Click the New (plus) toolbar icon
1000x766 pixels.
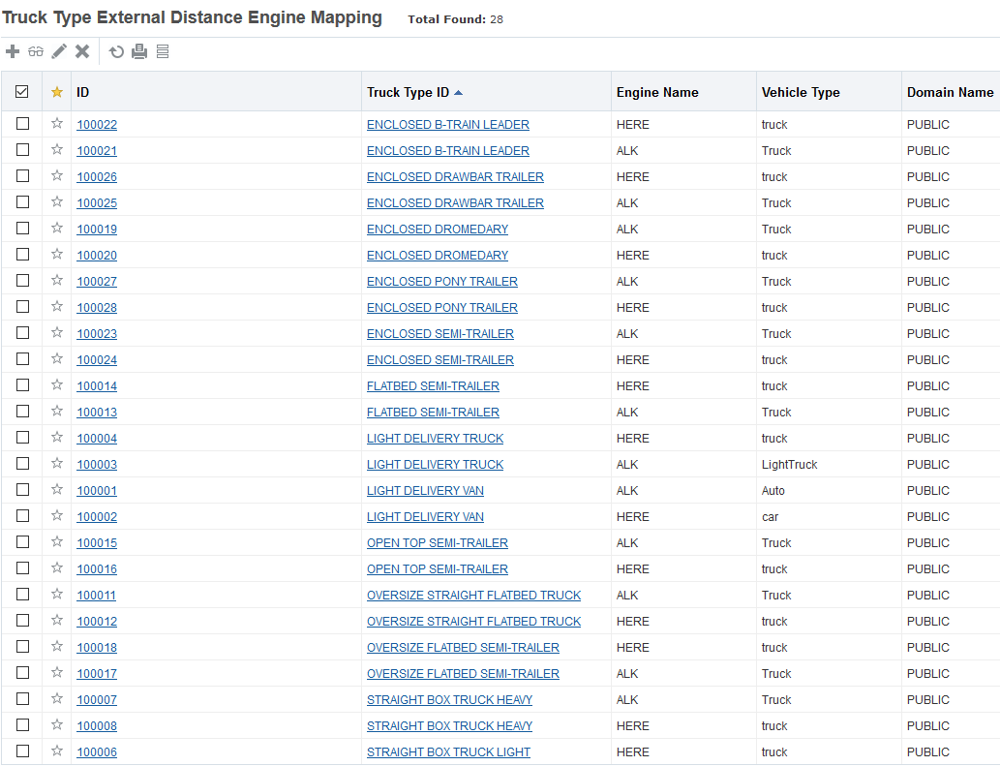click(13, 52)
